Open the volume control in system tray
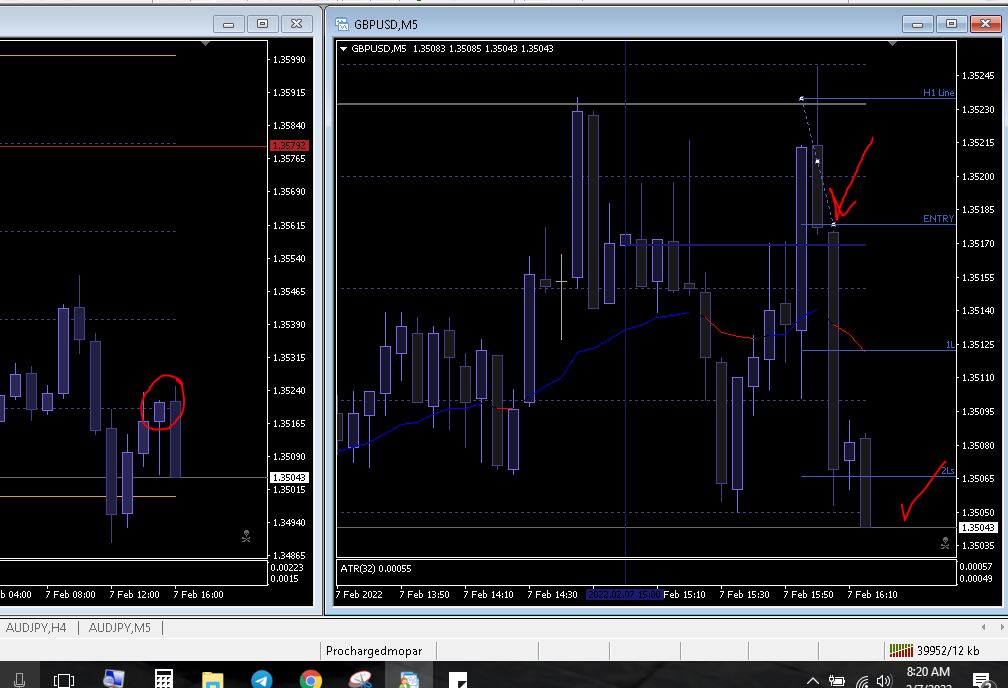This screenshot has height=688, width=1008. [x=885, y=681]
